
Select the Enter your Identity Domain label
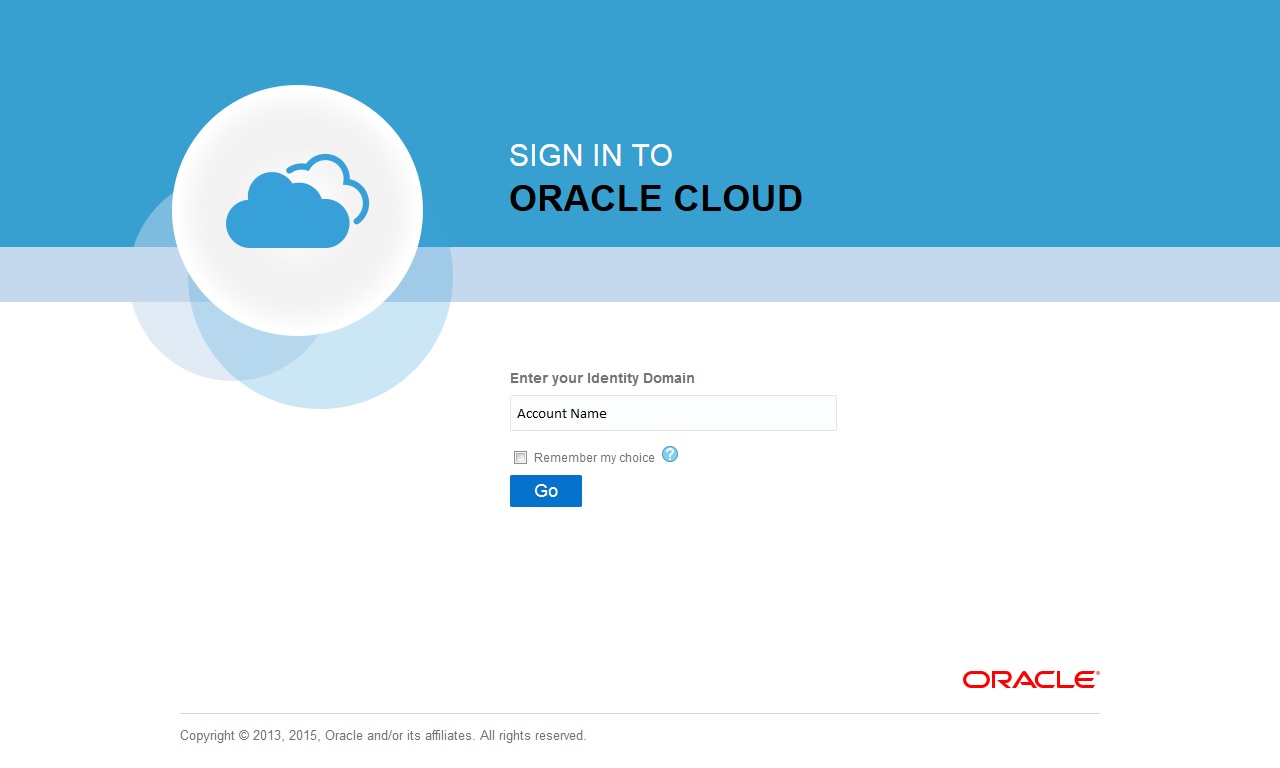(x=601, y=378)
